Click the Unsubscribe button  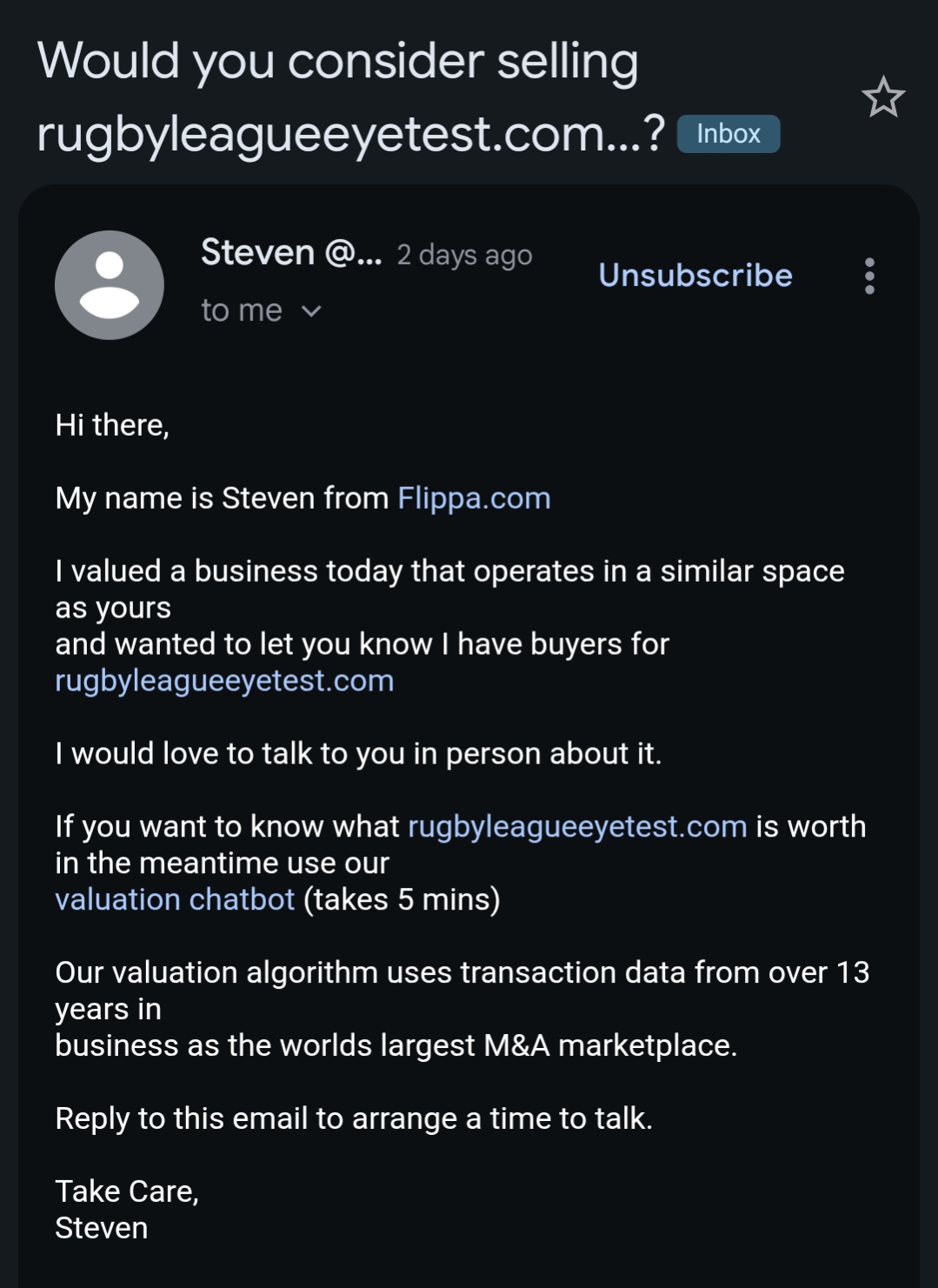click(x=695, y=276)
